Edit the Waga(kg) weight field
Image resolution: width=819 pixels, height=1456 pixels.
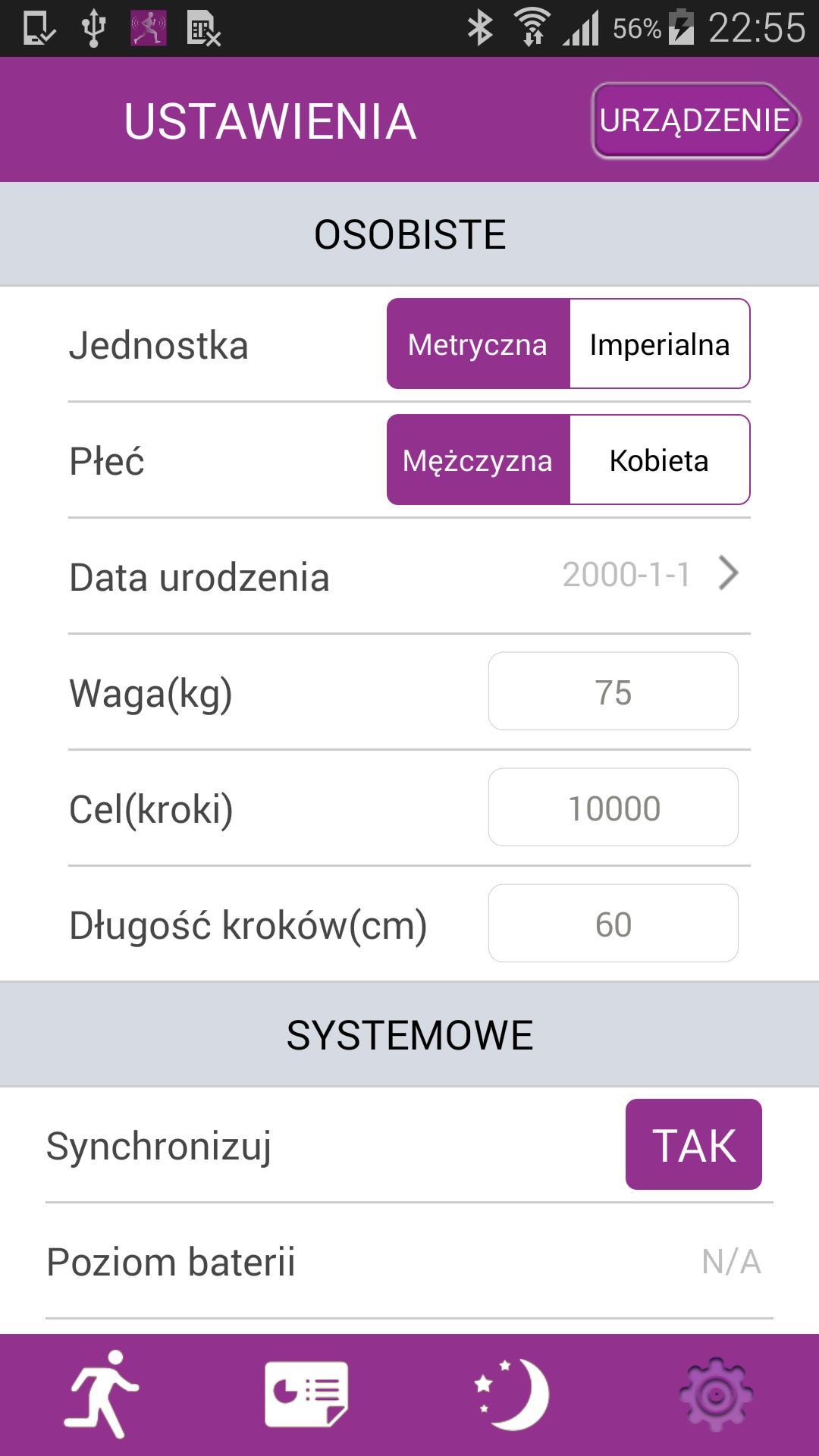[x=613, y=692]
